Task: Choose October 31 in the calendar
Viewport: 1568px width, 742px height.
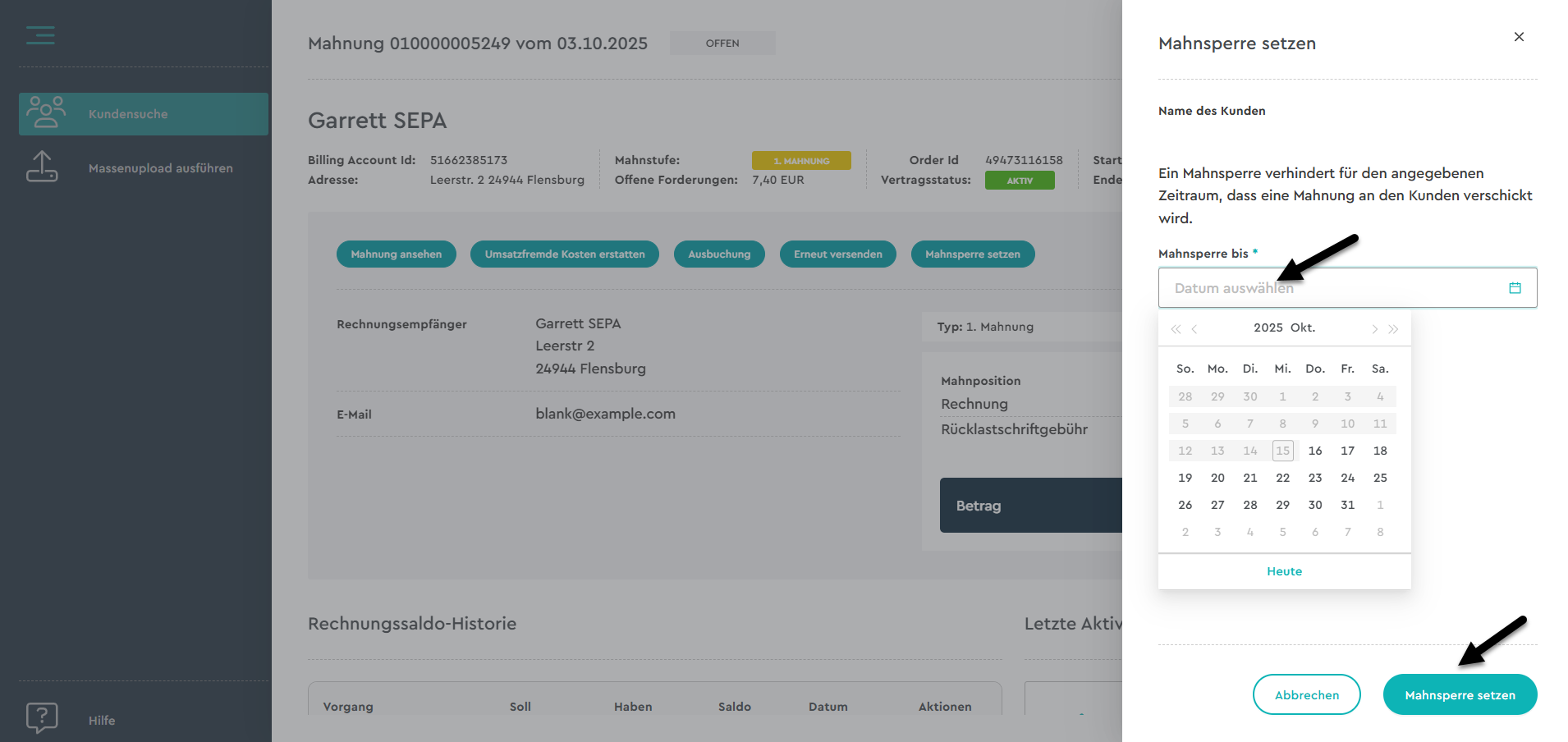Action: pyautogui.click(x=1347, y=505)
